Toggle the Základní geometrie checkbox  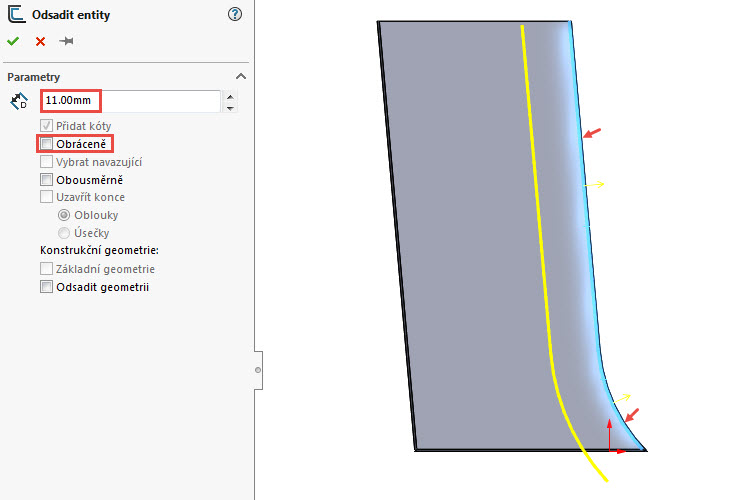[46, 268]
